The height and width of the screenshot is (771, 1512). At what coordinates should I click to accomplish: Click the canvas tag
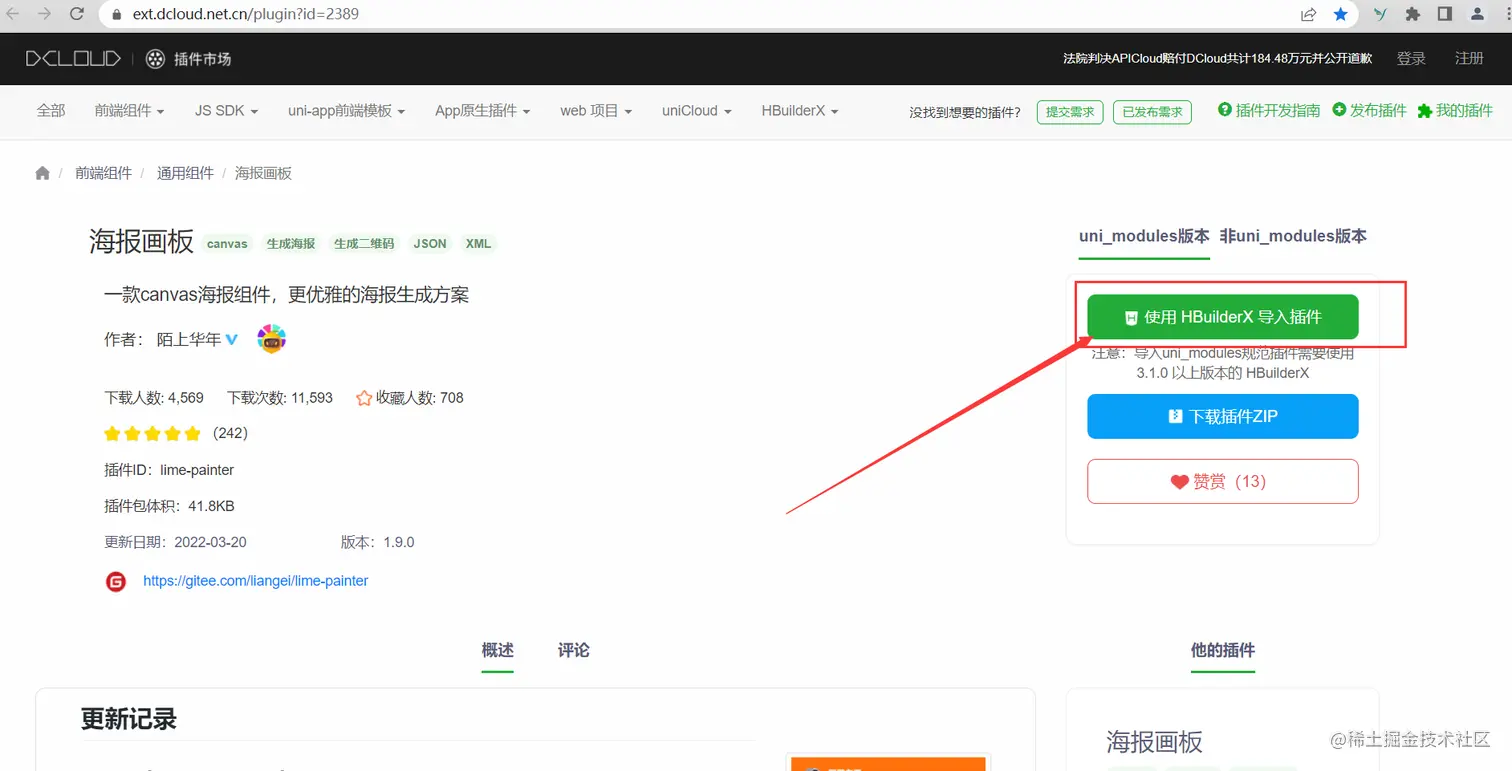(227, 244)
